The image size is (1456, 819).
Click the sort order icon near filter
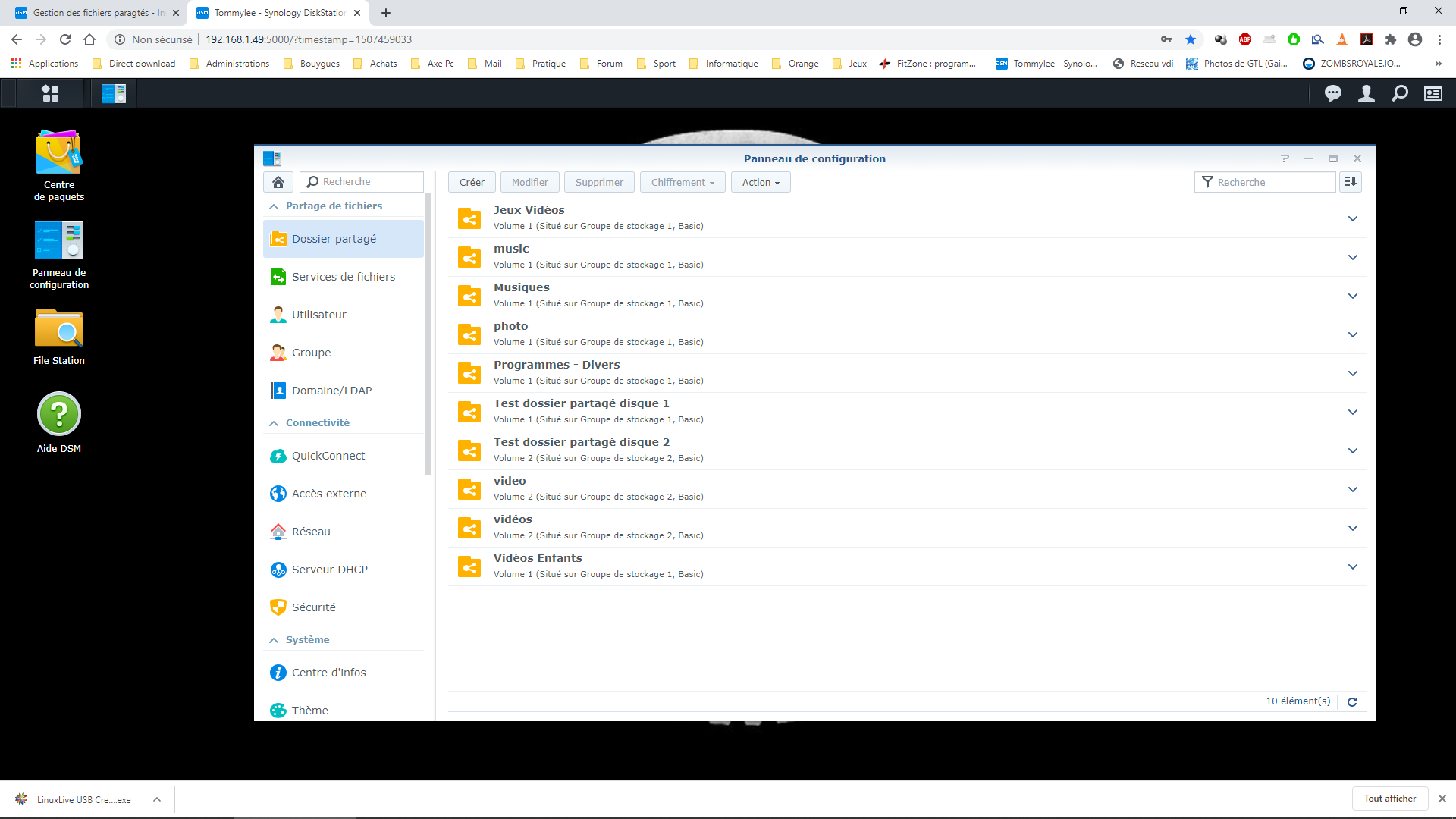click(1351, 182)
